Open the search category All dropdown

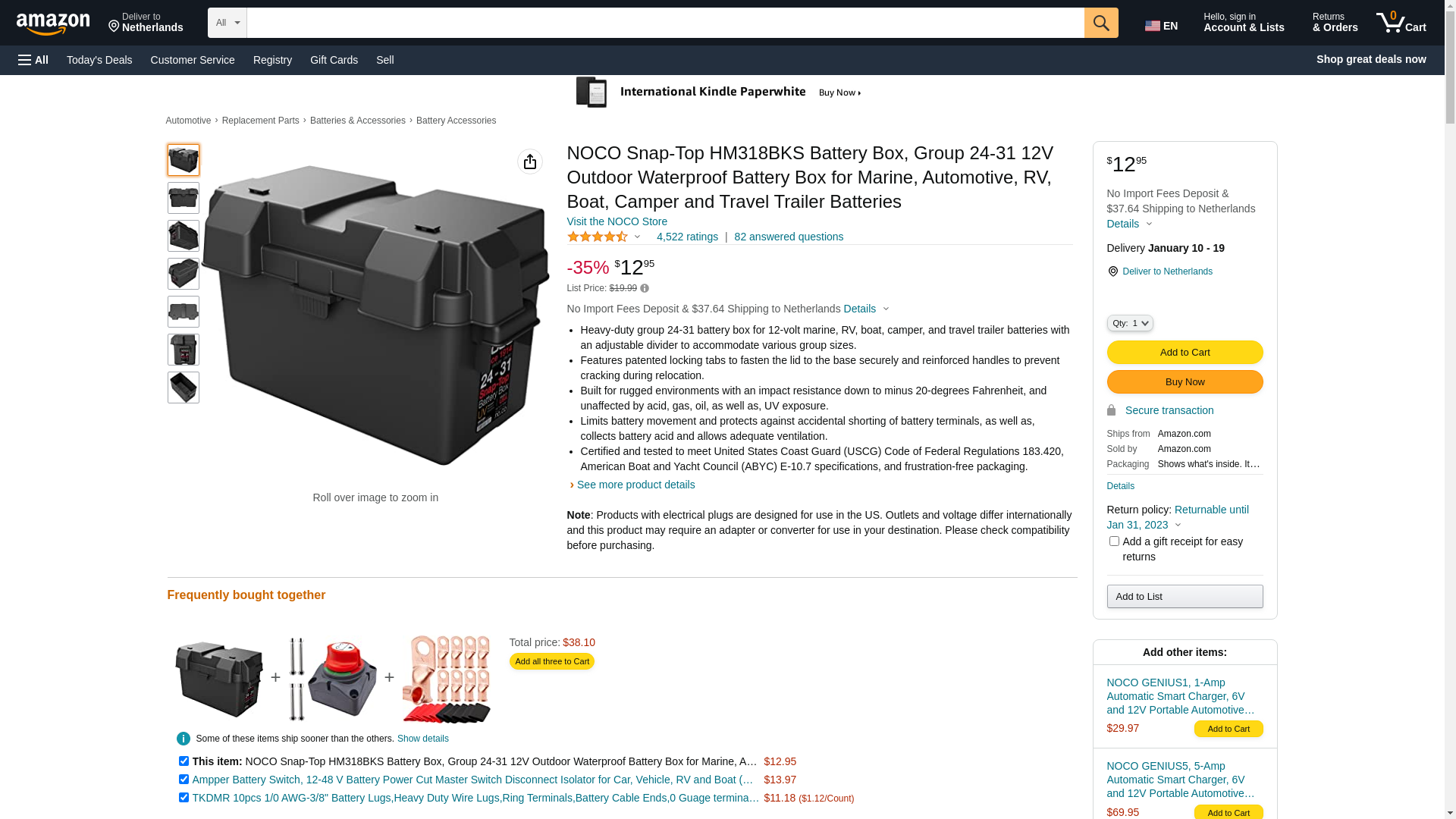click(x=227, y=23)
